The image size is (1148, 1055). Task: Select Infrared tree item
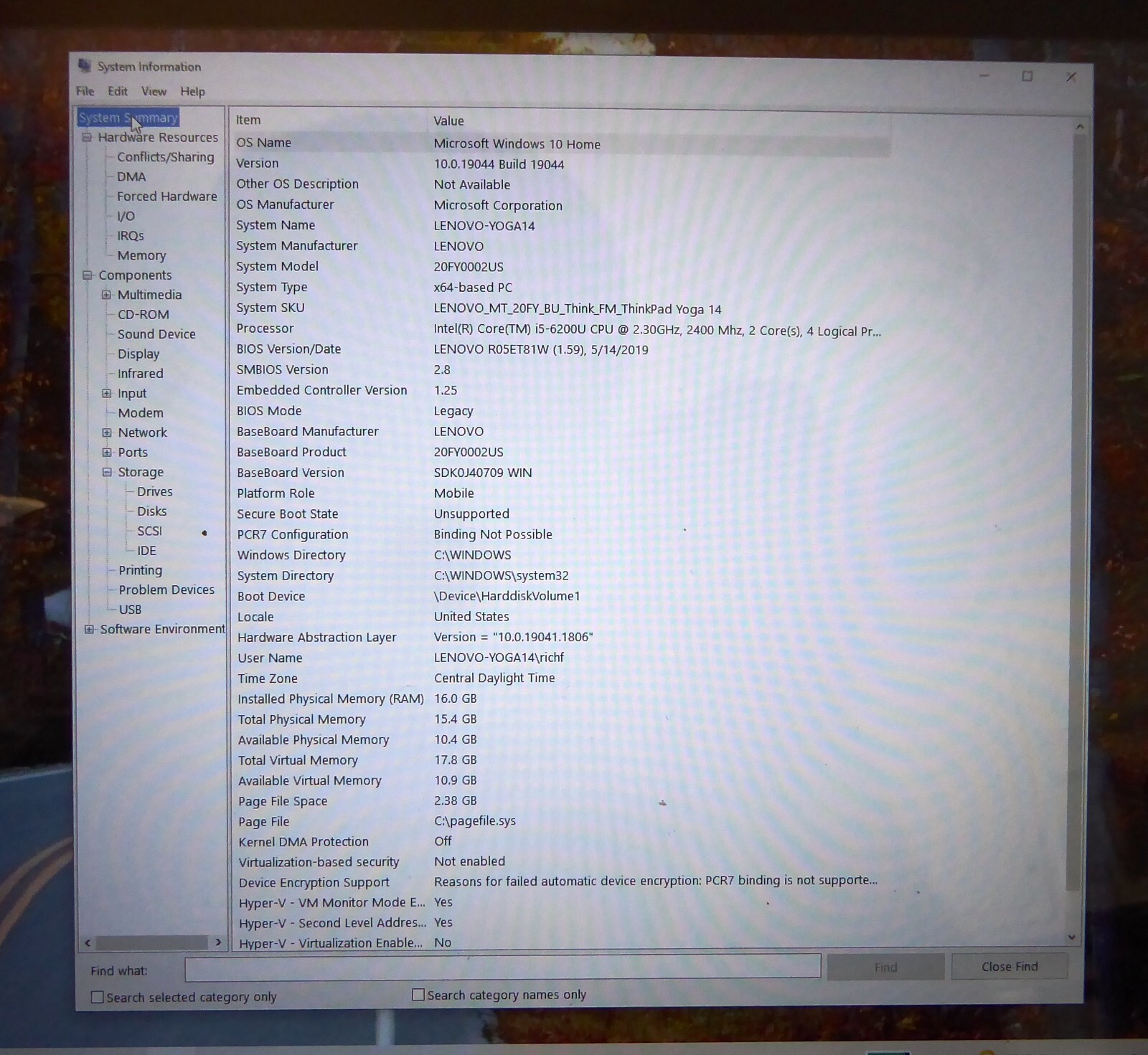[x=141, y=374]
